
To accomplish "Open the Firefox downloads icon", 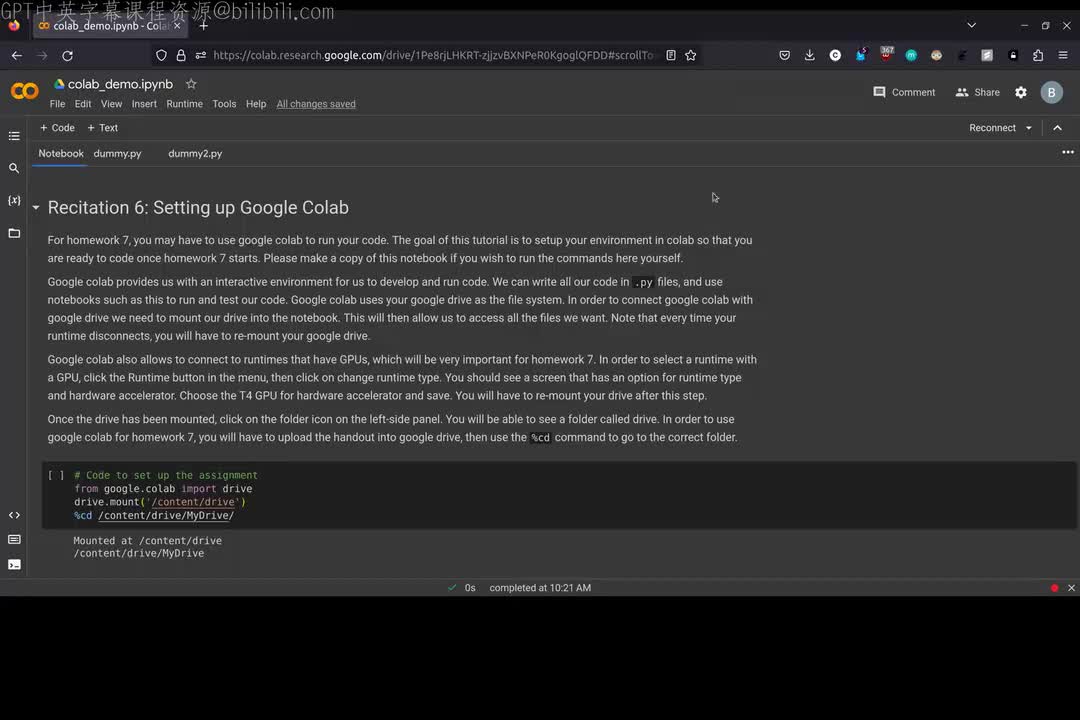I will pyautogui.click(x=809, y=55).
